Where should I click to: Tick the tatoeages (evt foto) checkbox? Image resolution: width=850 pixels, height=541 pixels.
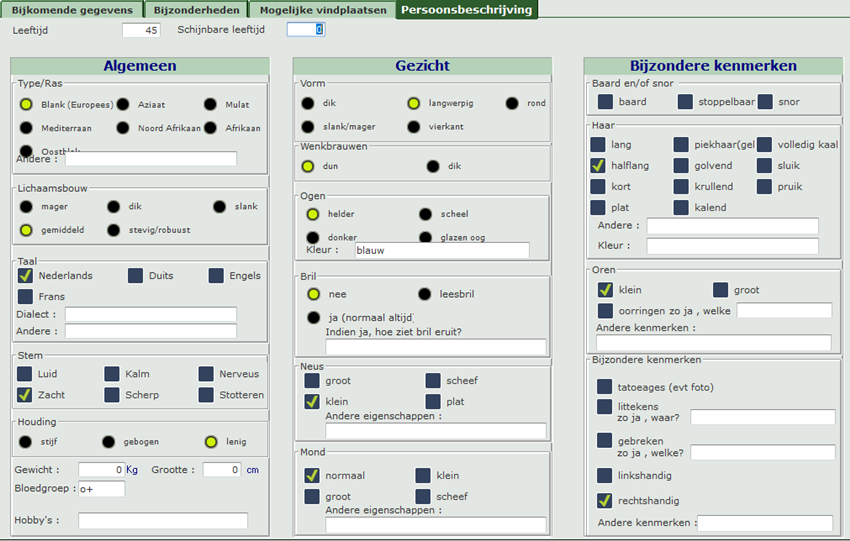coord(605,387)
